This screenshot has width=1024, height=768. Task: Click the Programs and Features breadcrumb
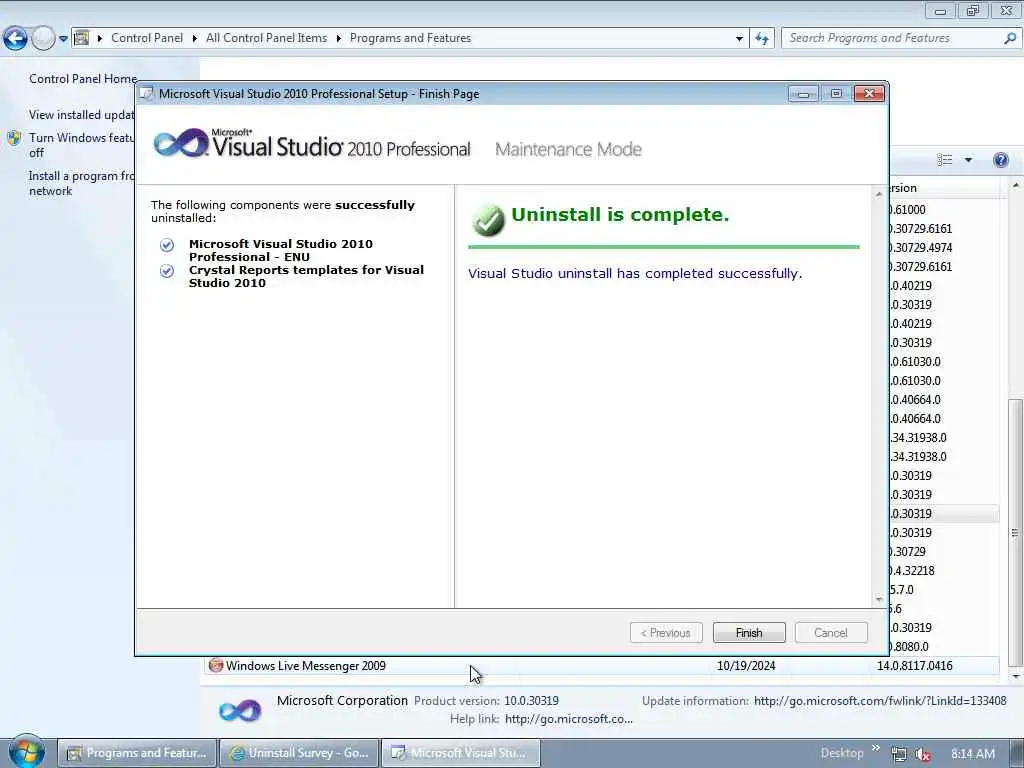(x=410, y=38)
